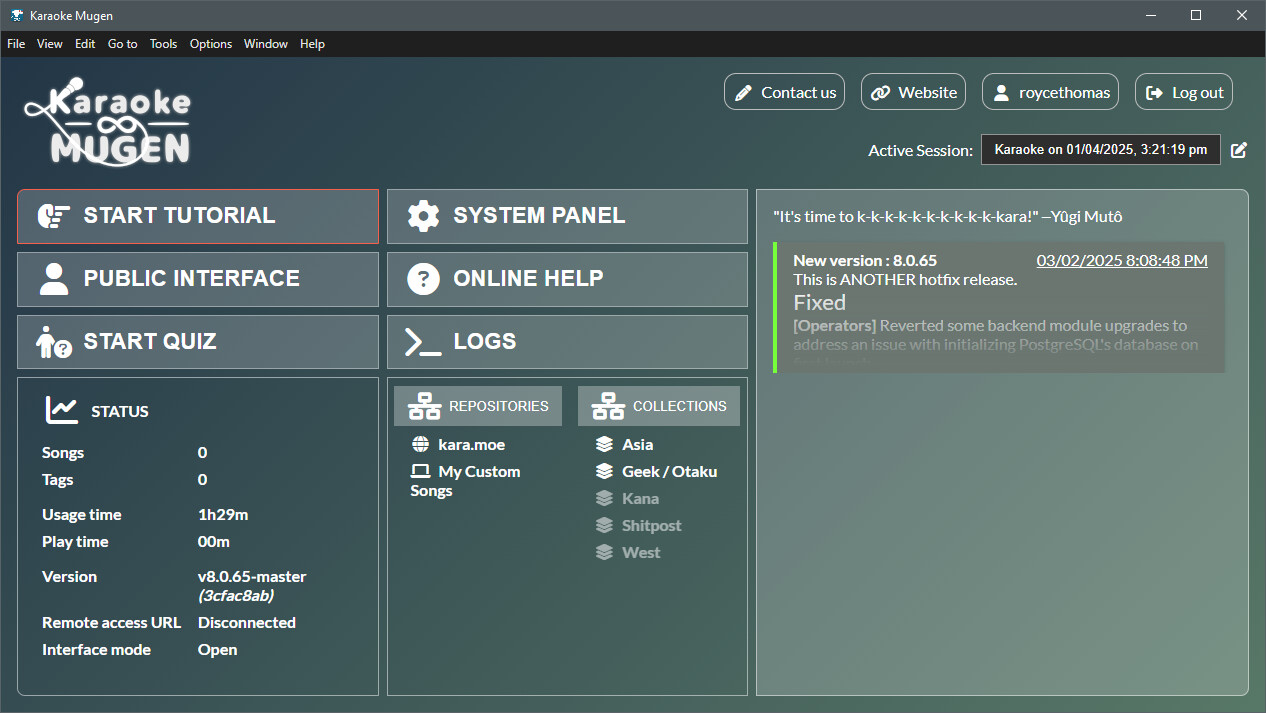The image size is (1266, 713).
Task: Open the Window menu
Action: (x=266, y=44)
